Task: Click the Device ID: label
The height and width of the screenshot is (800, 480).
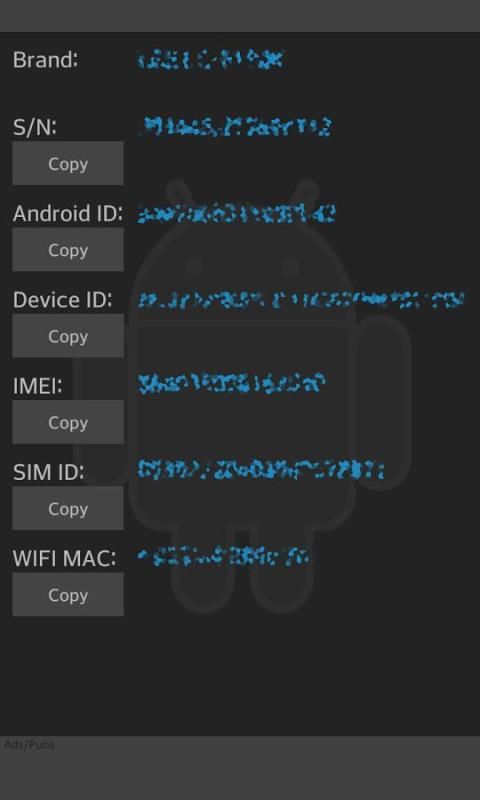Action: 62,299
